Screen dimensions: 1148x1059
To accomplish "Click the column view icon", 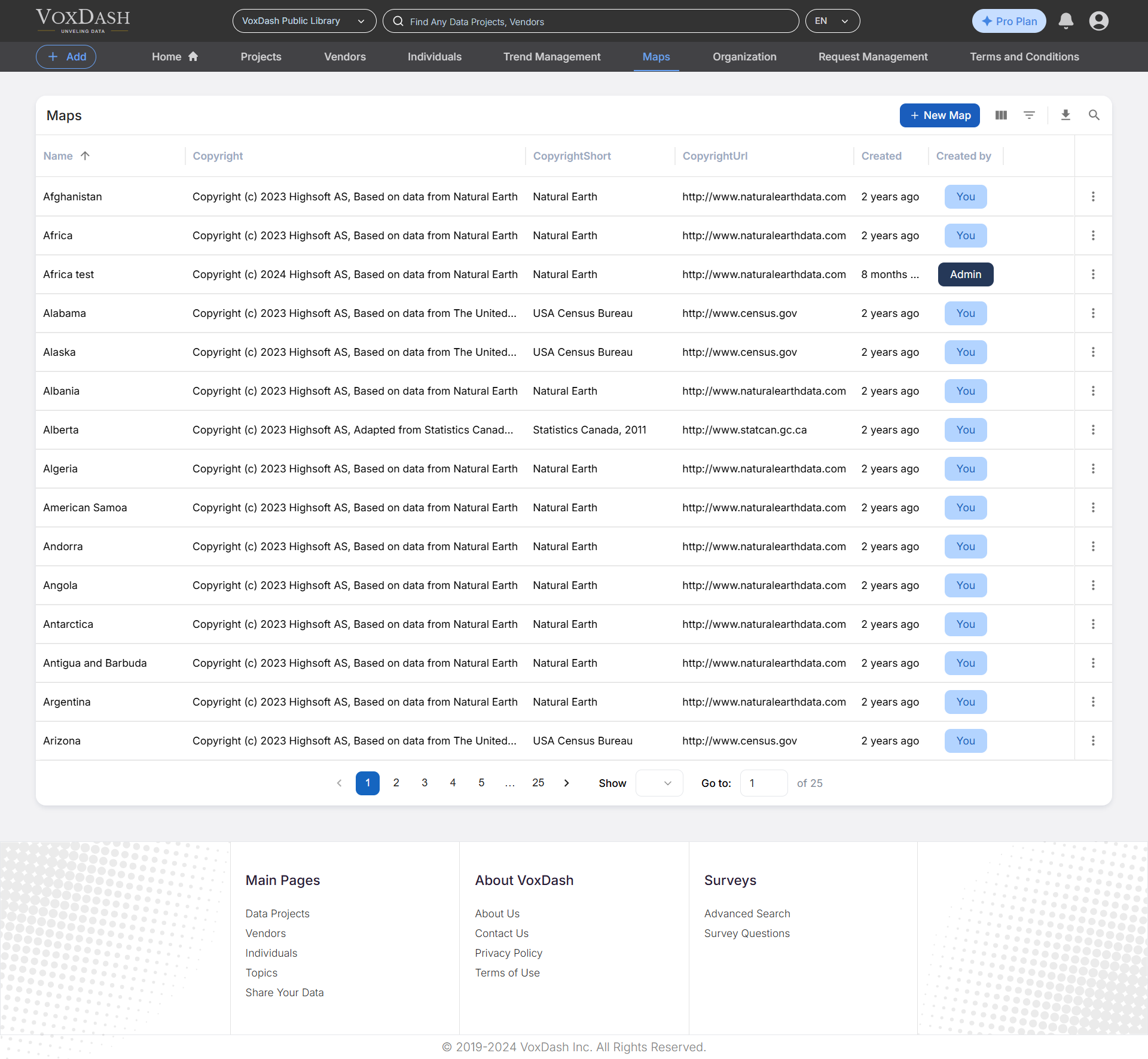I will pos(1001,115).
